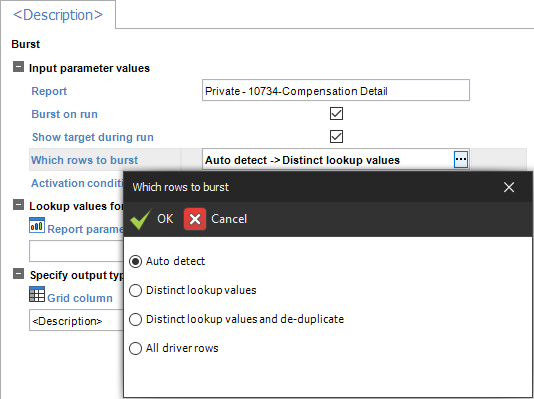This screenshot has width=534, height=399.
Task: Collapse the Specify output type section
Action: [x=18, y=273]
